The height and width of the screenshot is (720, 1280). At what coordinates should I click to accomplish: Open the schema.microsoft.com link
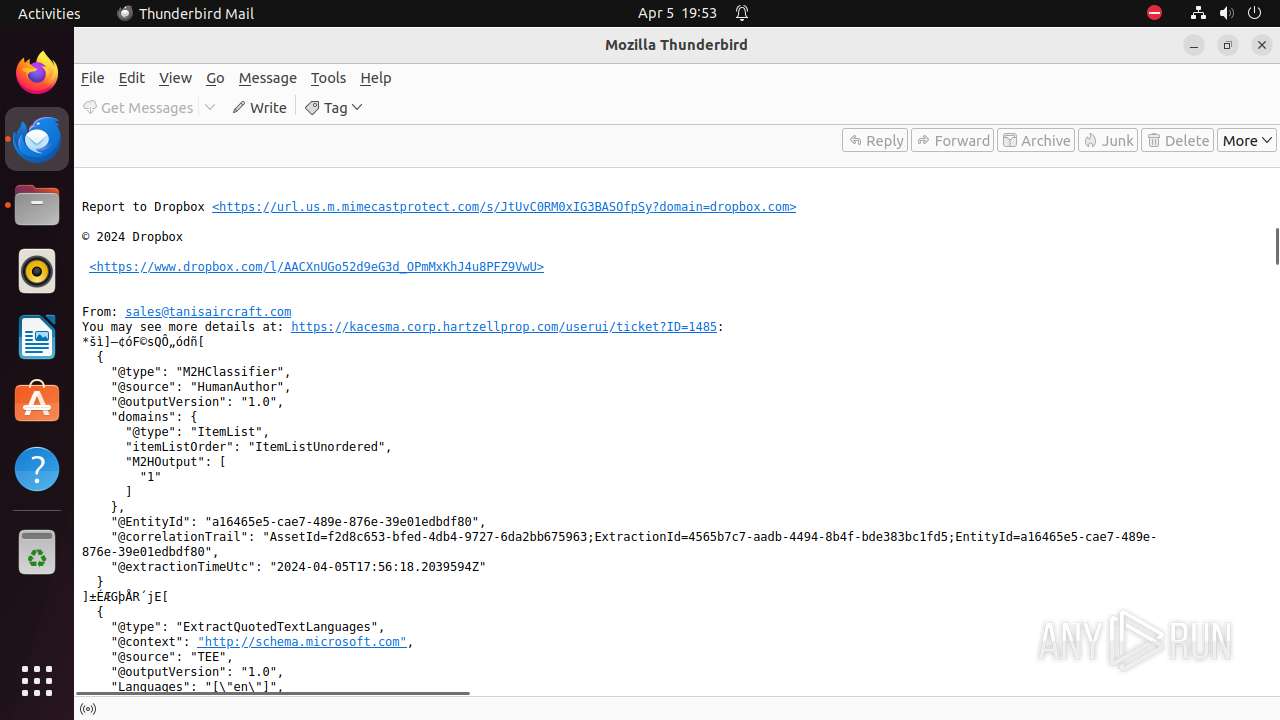302,642
